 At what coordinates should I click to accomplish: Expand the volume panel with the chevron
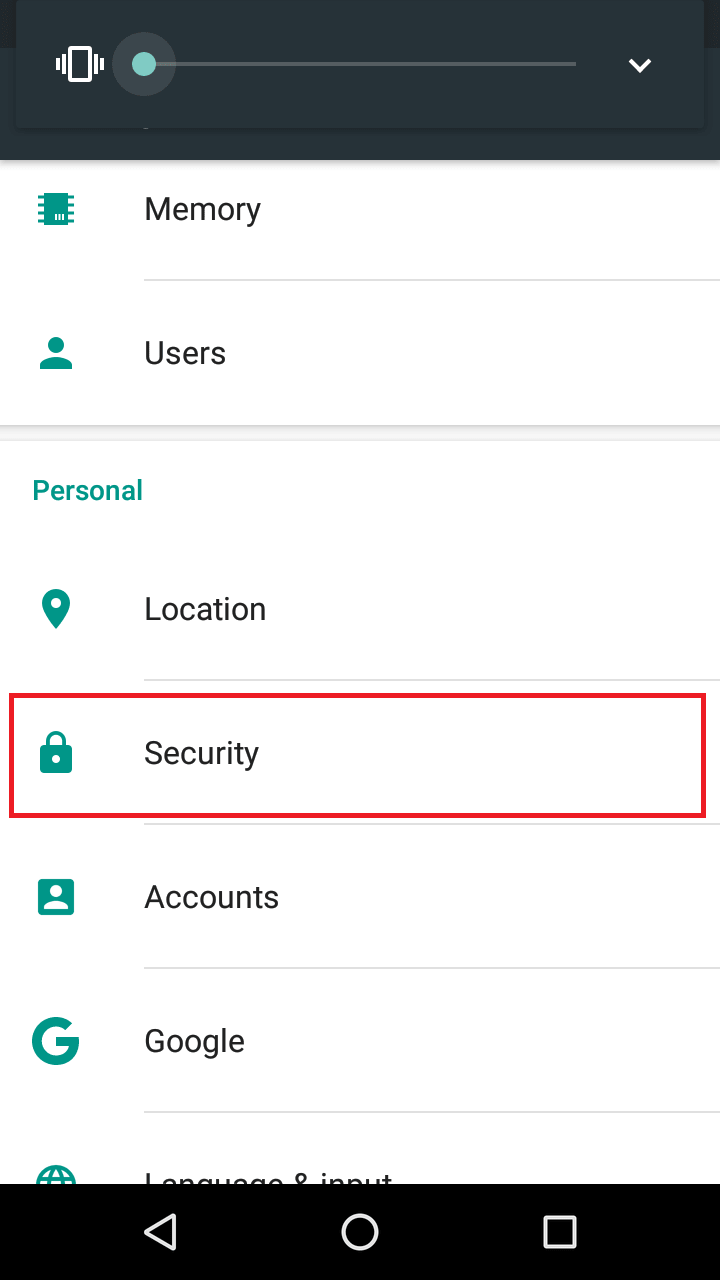(x=640, y=65)
